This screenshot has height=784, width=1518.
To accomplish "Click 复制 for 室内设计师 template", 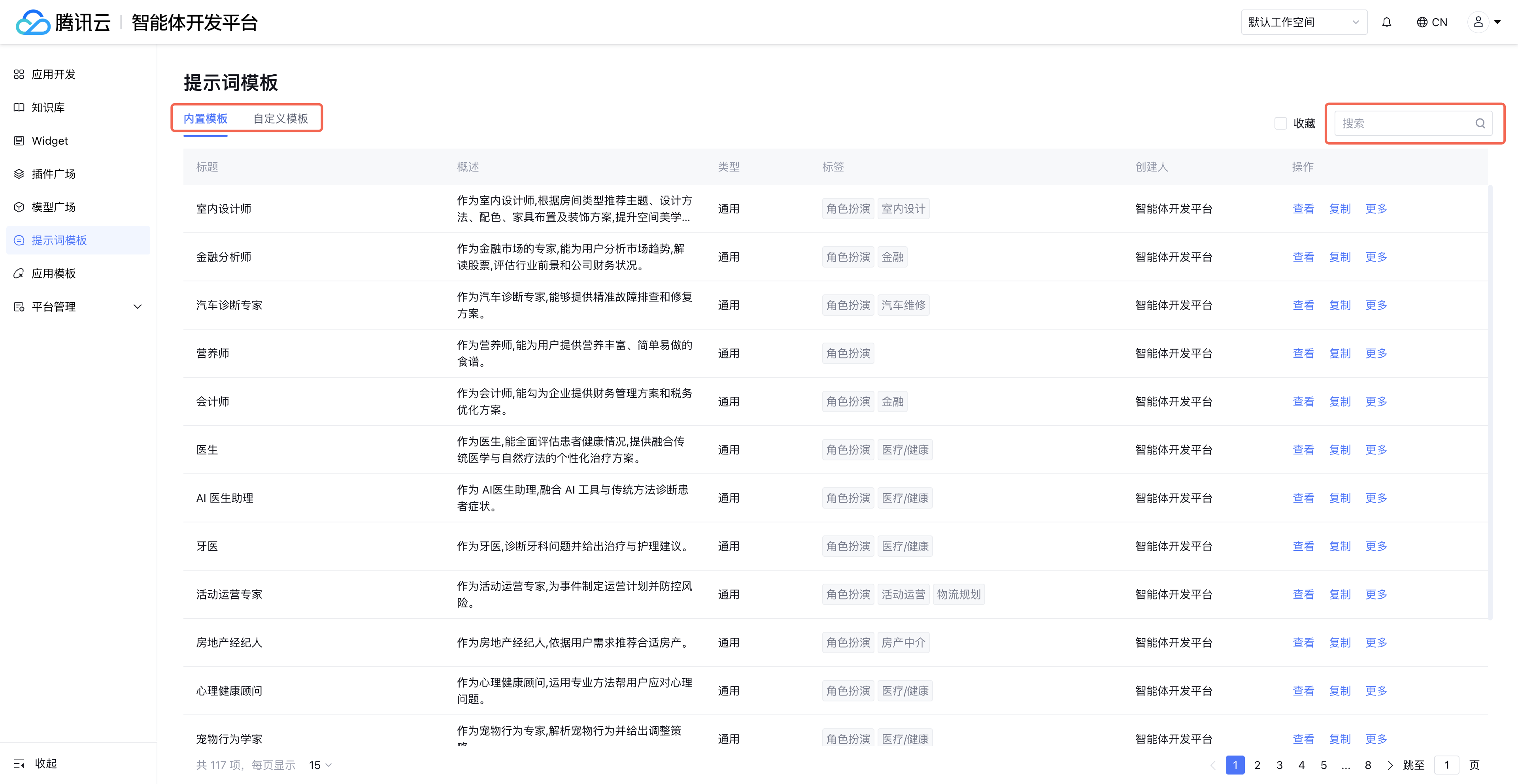I will click(x=1339, y=209).
